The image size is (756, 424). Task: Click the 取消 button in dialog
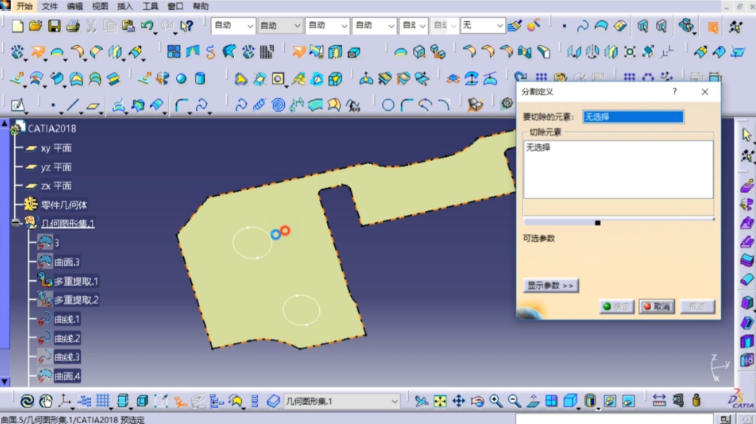pos(657,306)
